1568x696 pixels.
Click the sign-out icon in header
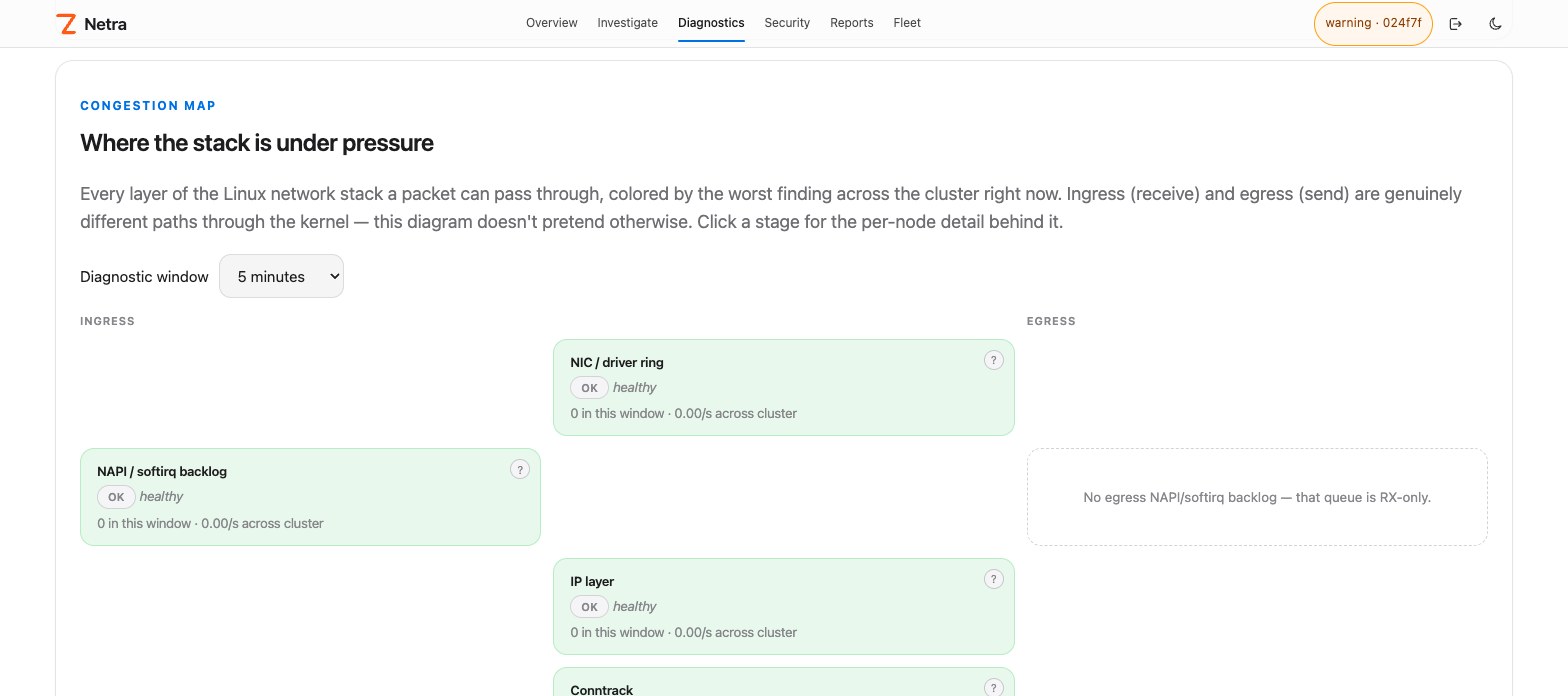1456,23
